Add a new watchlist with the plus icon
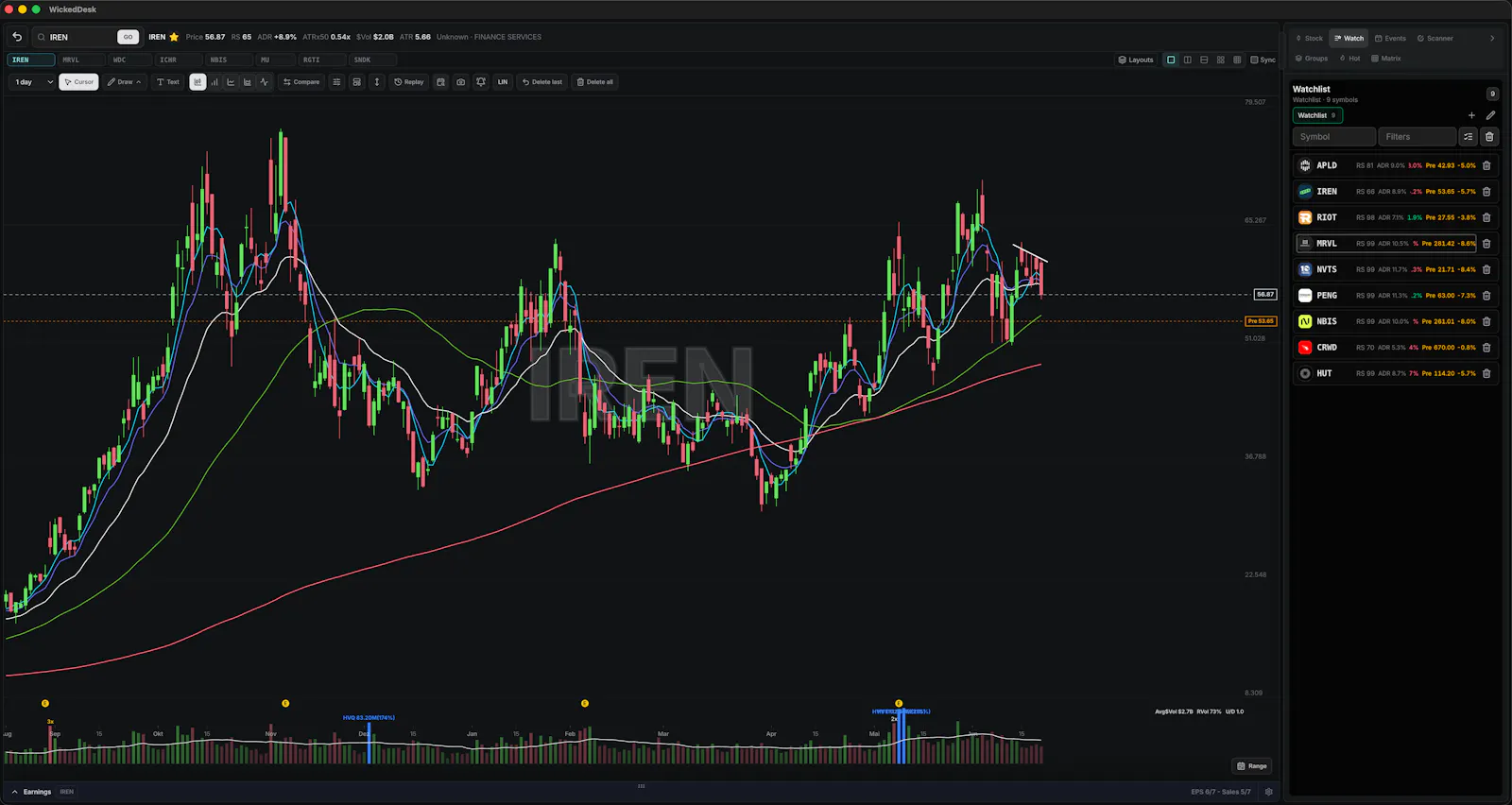 pos(1471,115)
